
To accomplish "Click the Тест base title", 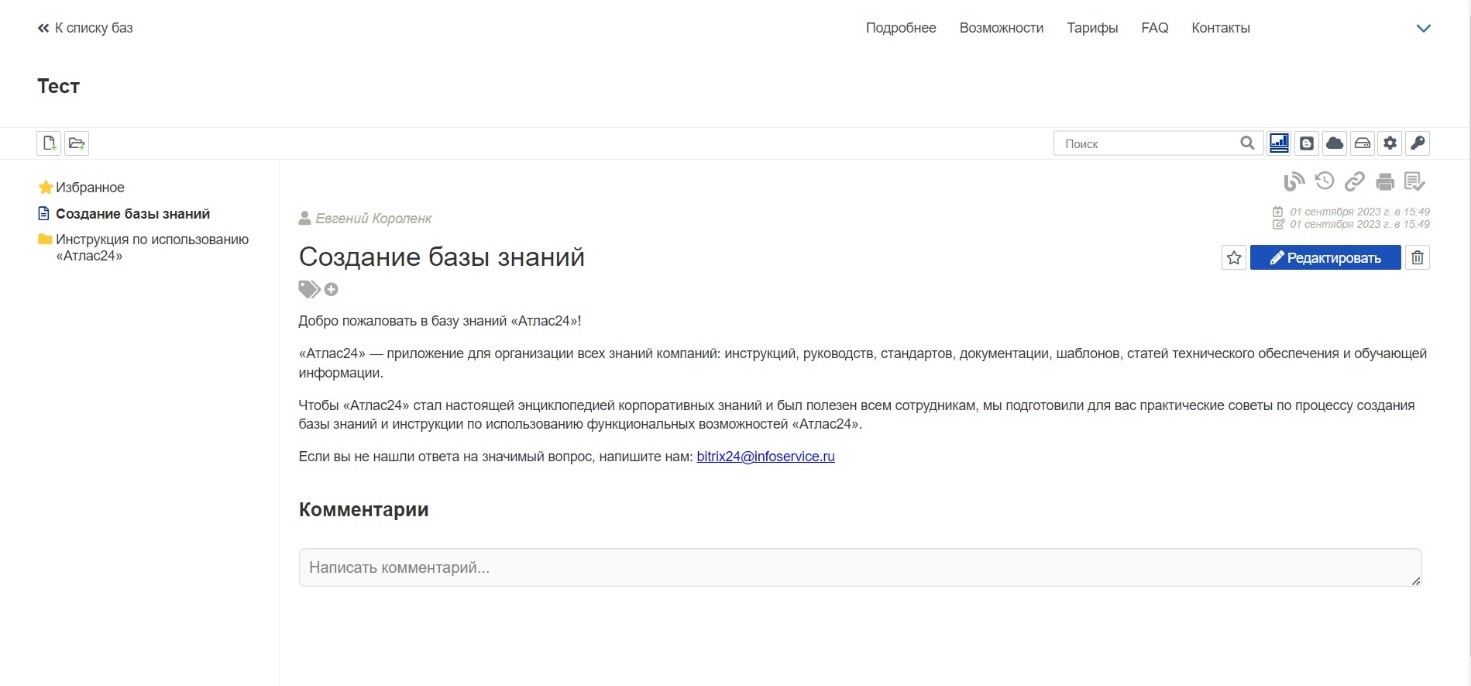I will pos(58,86).
